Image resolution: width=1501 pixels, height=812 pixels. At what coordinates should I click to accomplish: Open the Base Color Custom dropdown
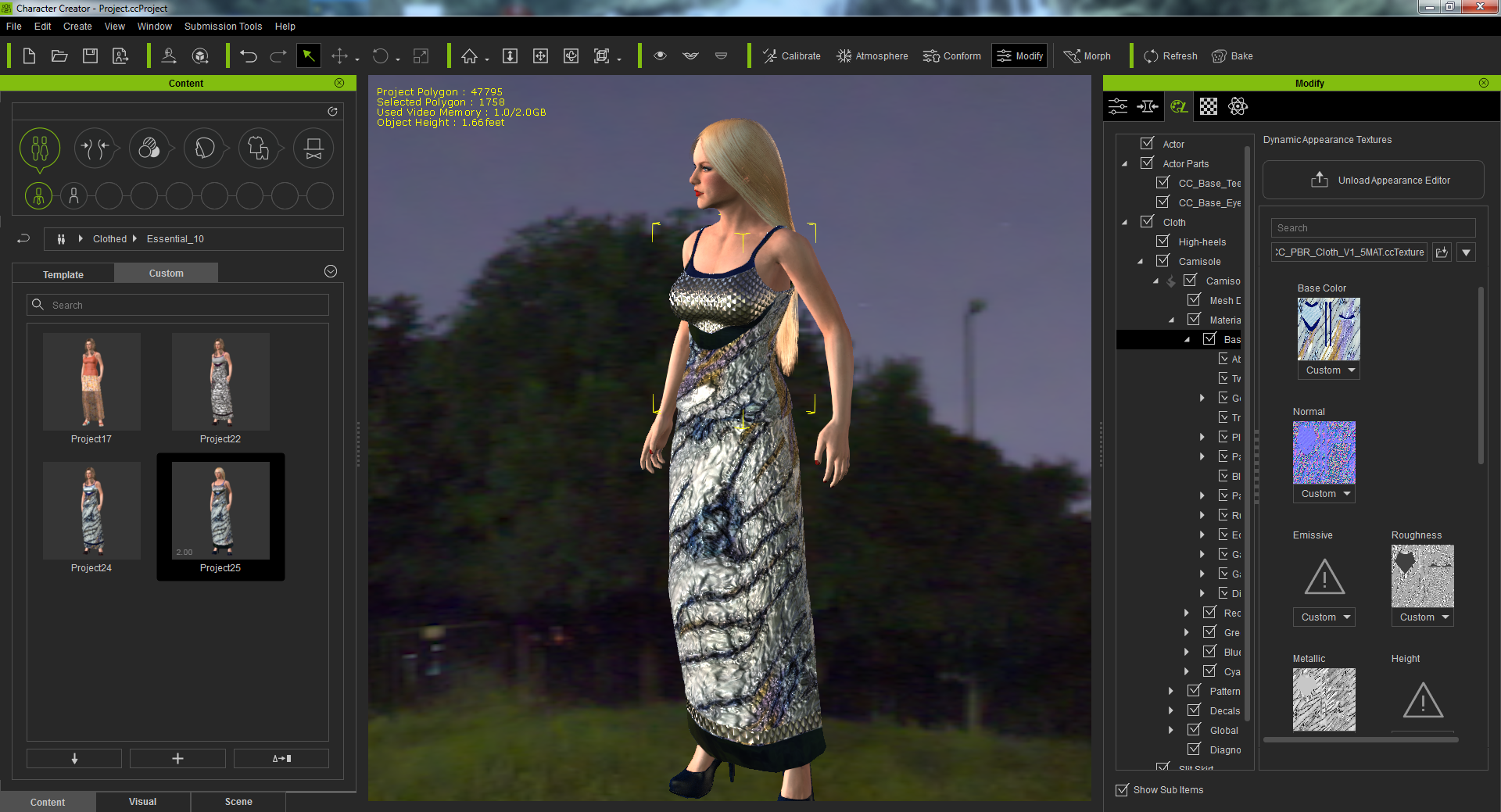(1329, 370)
